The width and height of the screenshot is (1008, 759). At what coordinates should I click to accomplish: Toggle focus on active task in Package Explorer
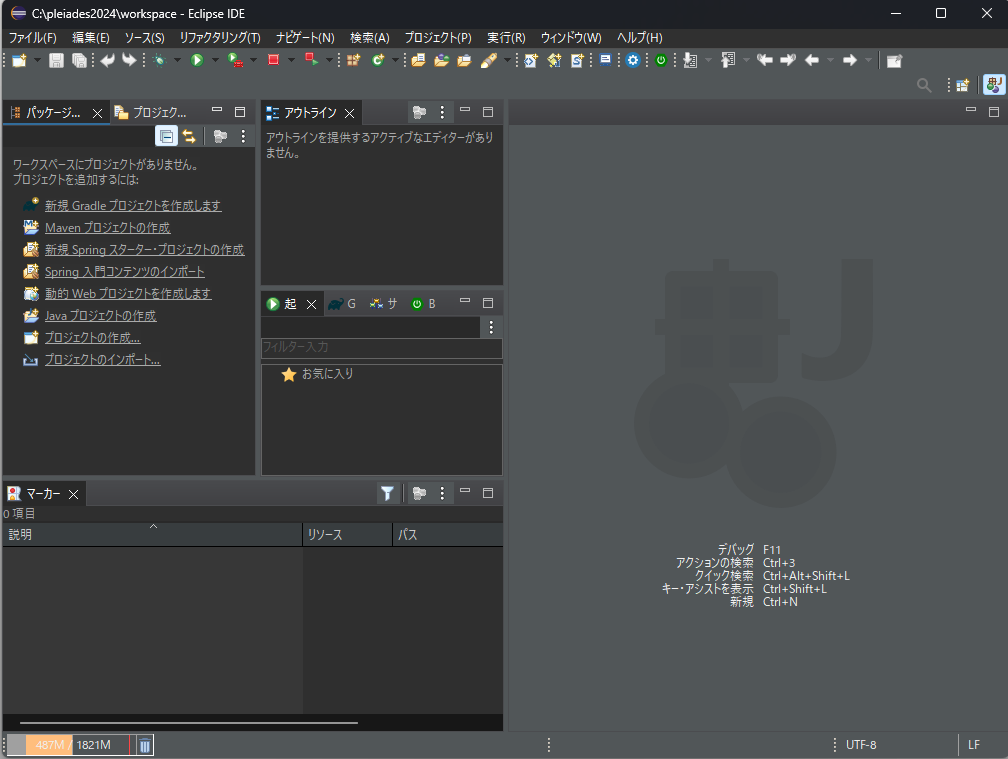pyautogui.click(x=220, y=136)
